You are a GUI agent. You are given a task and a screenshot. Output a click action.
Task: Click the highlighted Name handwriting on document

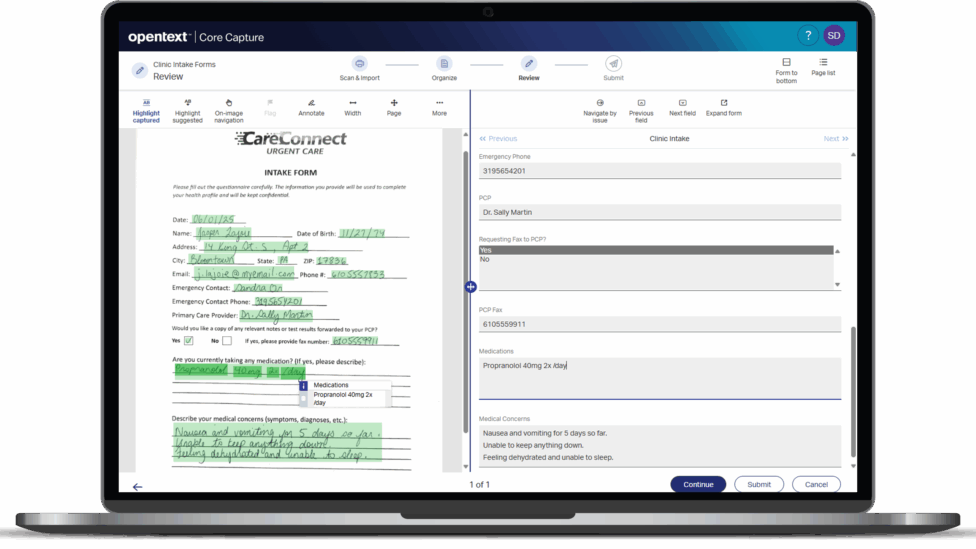click(x=223, y=233)
